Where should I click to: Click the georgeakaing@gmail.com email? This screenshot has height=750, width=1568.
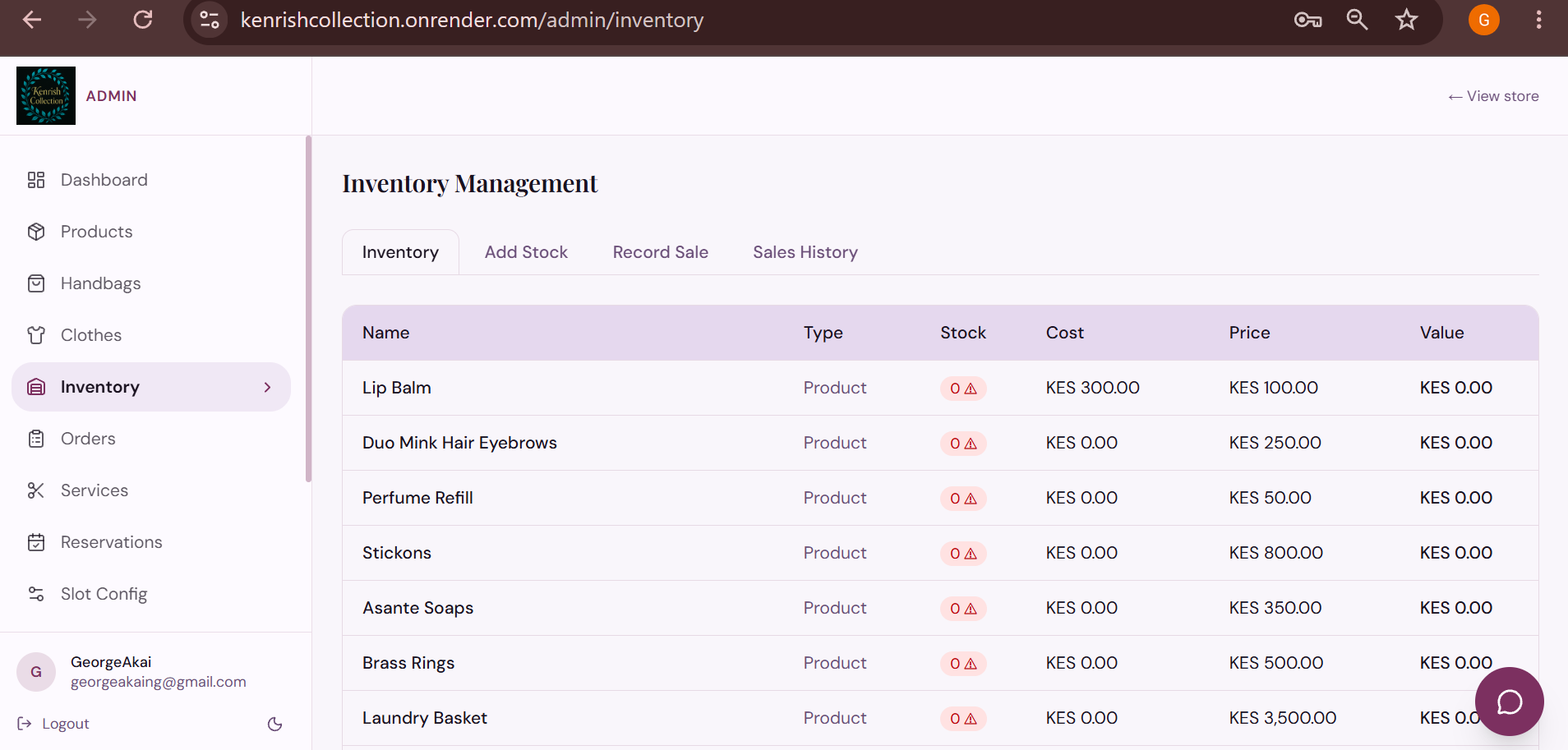point(159,682)
